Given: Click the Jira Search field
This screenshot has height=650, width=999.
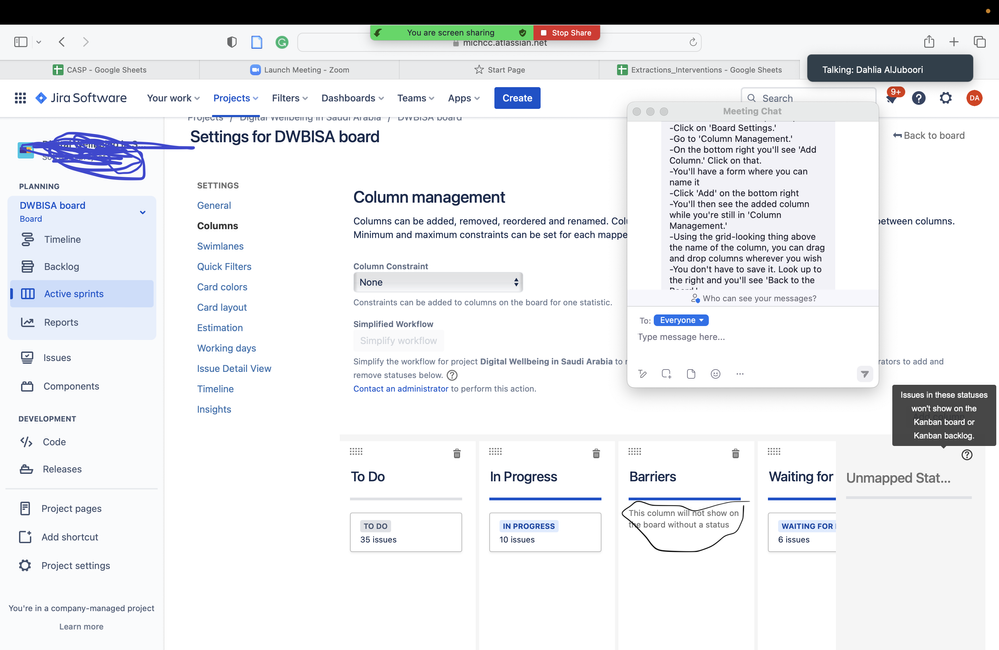Looking at the screenshot, I should (809, 98).
